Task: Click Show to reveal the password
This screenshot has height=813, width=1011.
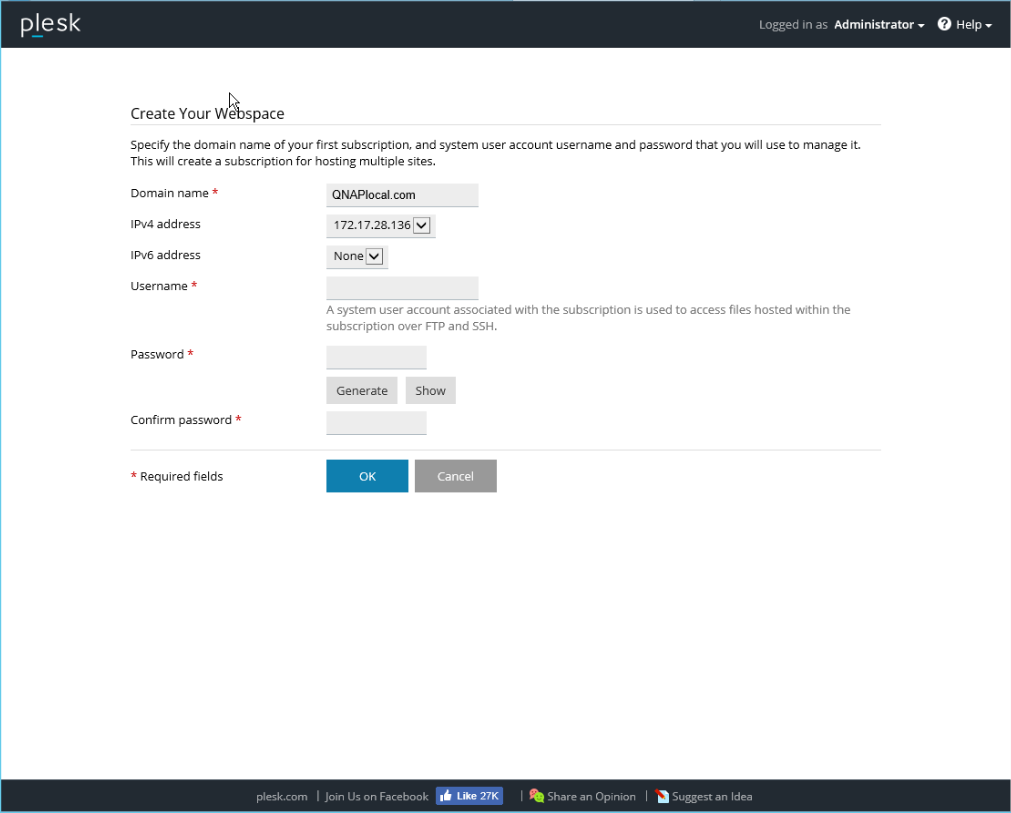Action: (x=430, y=390)
